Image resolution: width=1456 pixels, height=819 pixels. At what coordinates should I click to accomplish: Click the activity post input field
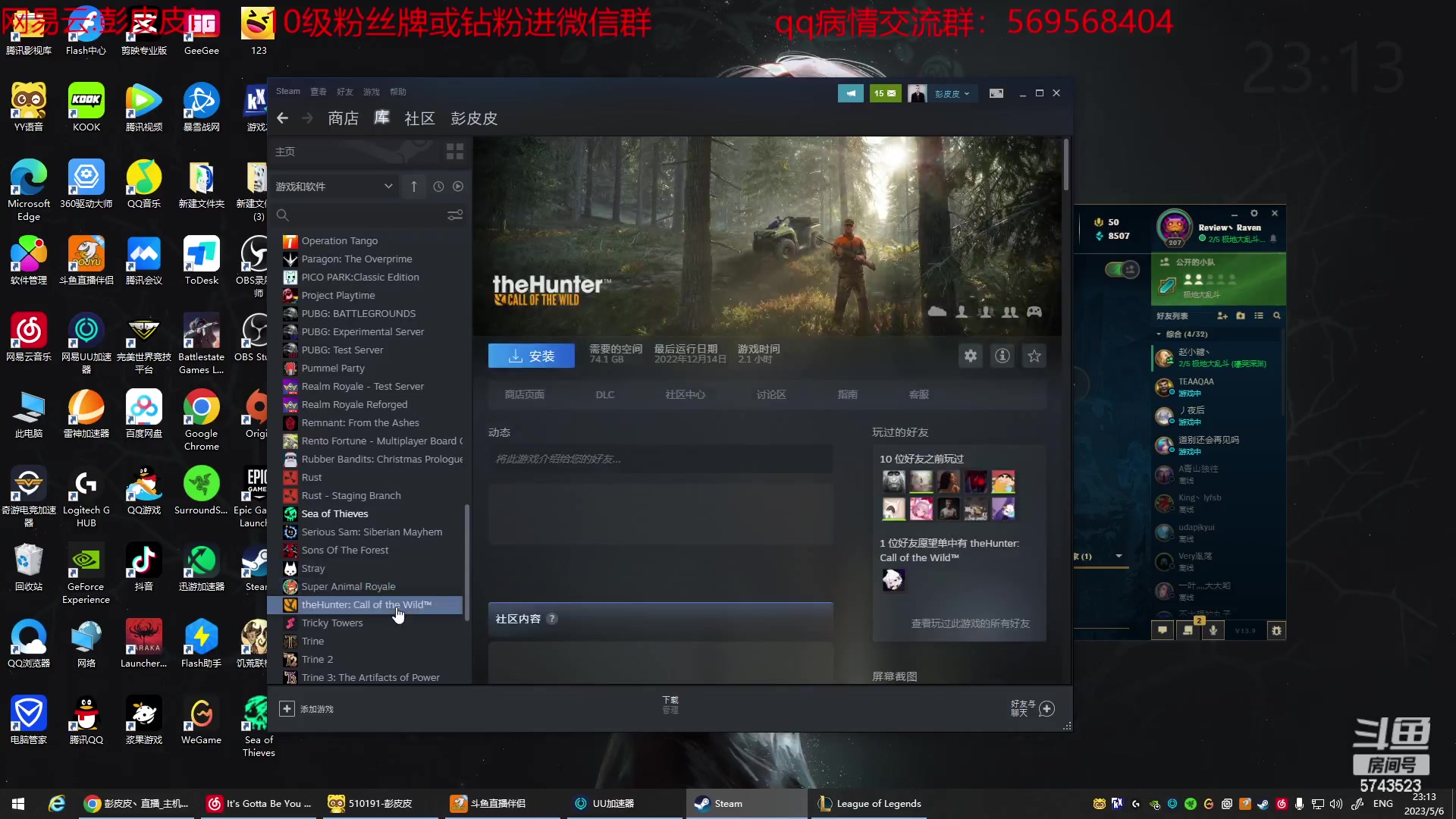pos(661,459)
